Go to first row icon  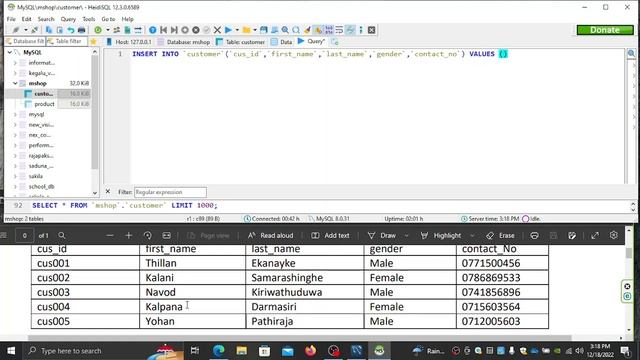click(x=163, y=30)
